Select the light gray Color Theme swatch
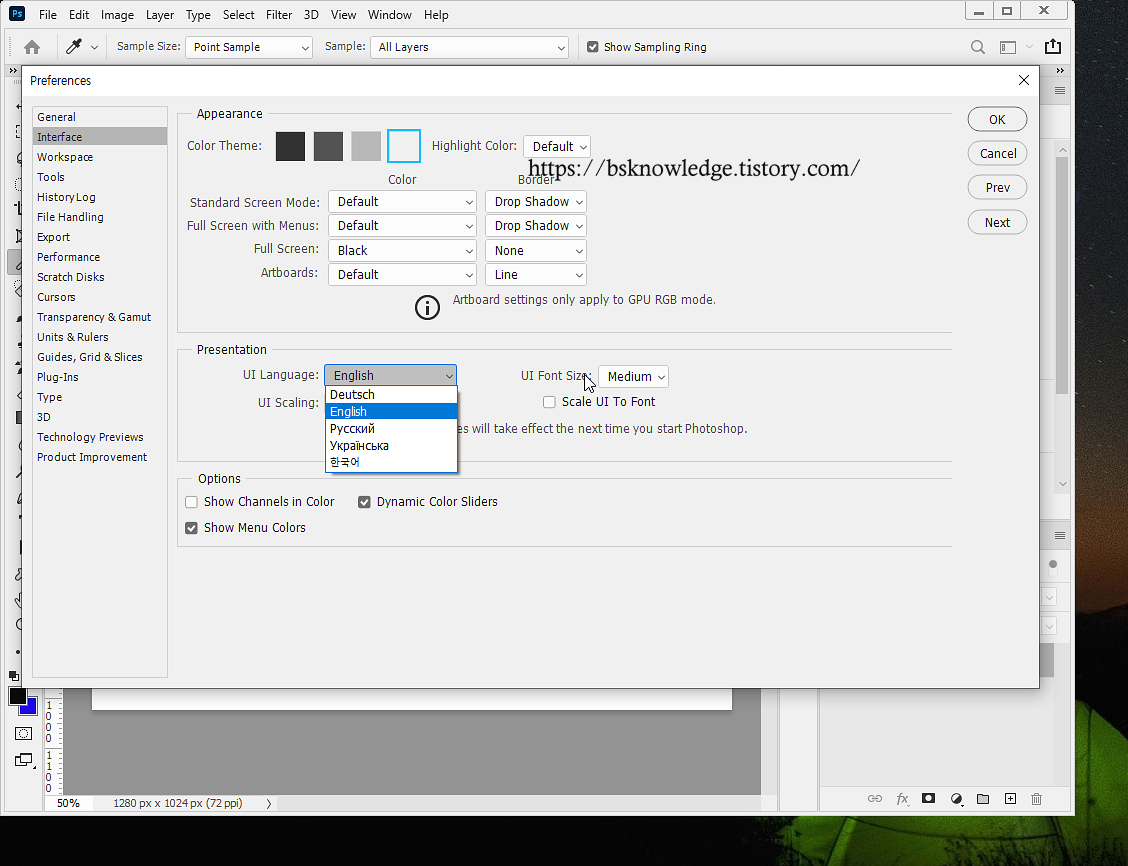The height and width of the screenshot is (866, 1128). [x=366, y=147]
